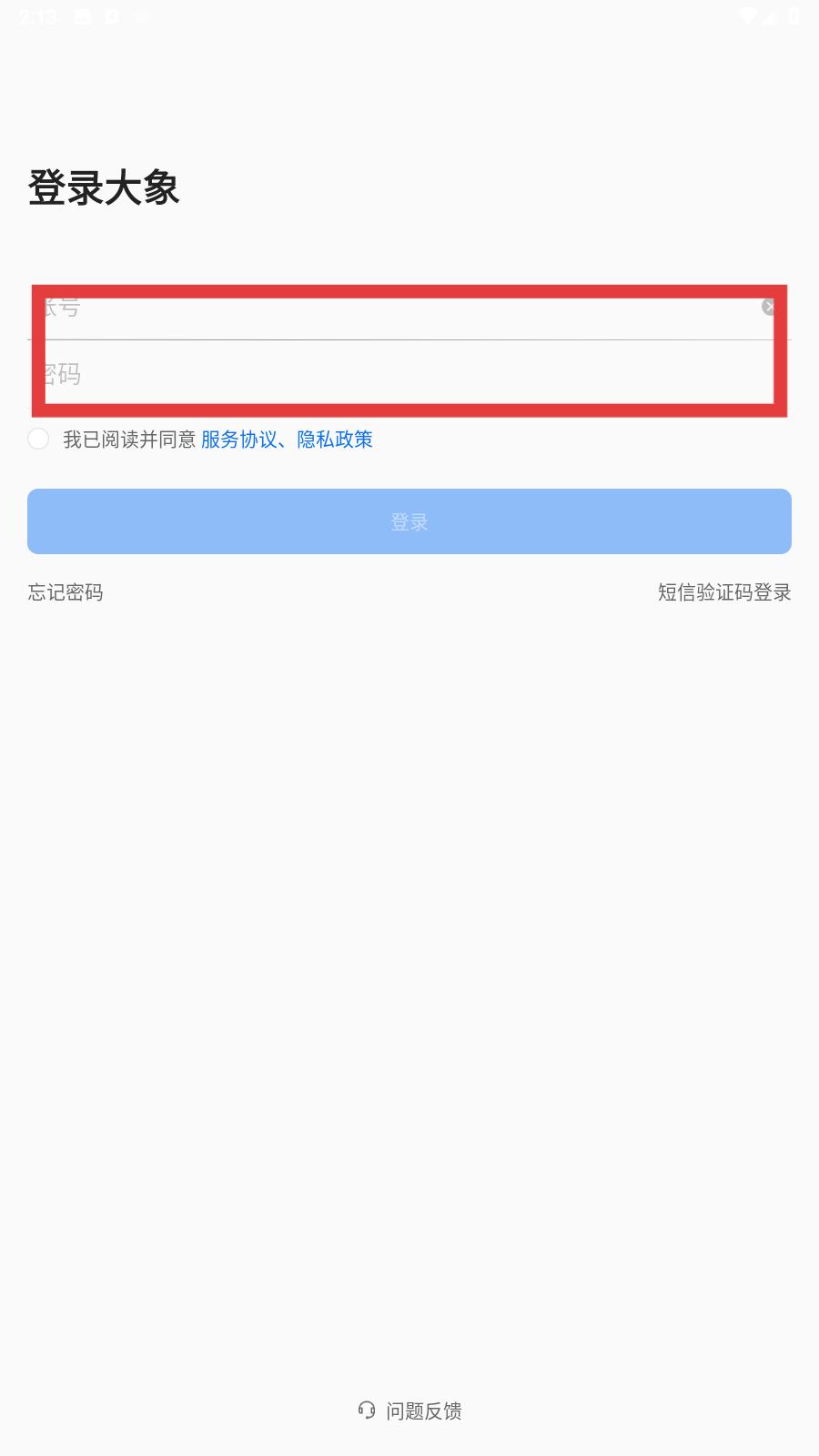Focus the 账号 account input field
This screenshot has height=1456, width=819.
(409, 308)
